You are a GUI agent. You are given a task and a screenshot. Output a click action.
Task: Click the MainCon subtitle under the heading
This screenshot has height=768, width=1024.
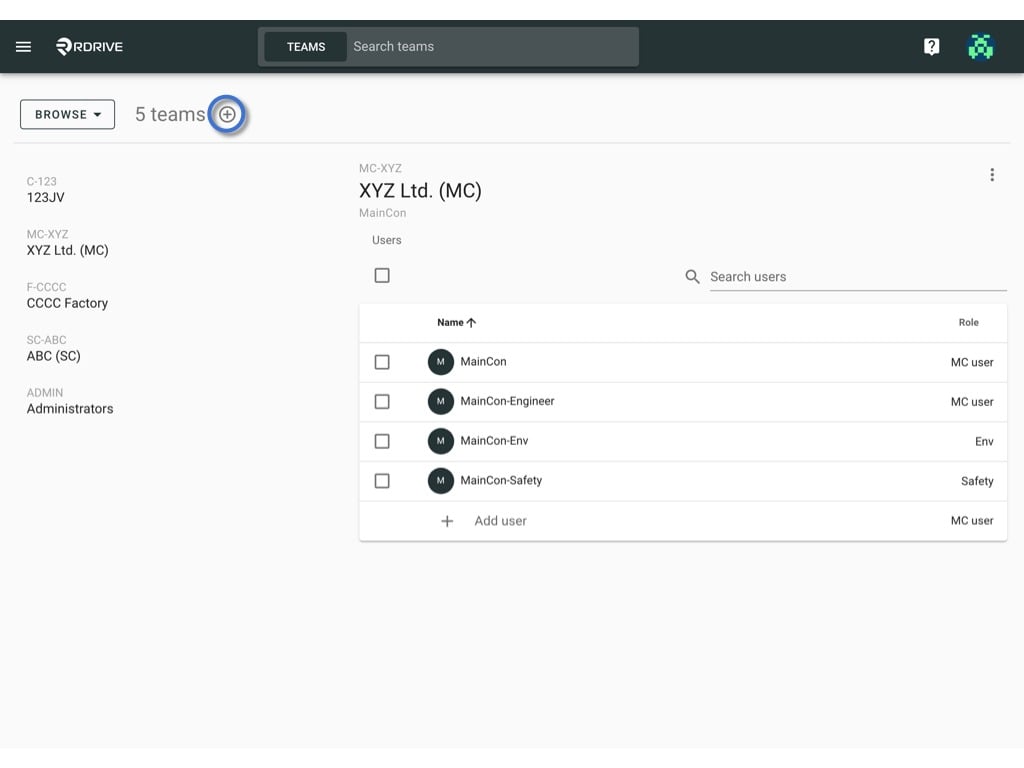click(383, 213)
